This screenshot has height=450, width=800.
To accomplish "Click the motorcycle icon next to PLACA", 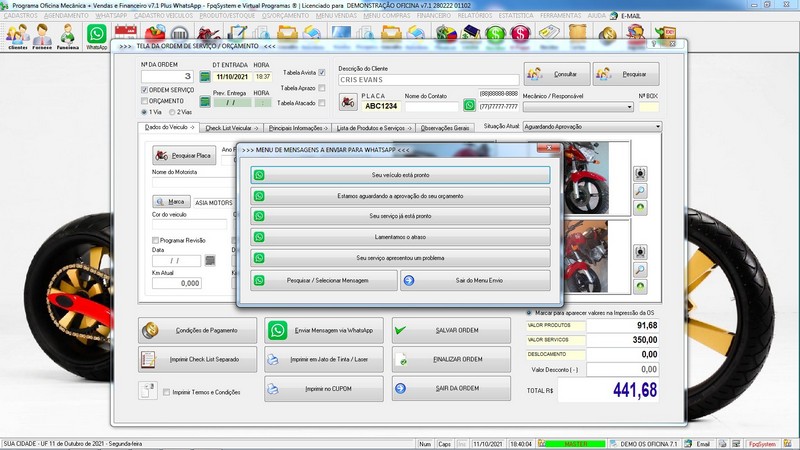I will click(x=347, y=101).
